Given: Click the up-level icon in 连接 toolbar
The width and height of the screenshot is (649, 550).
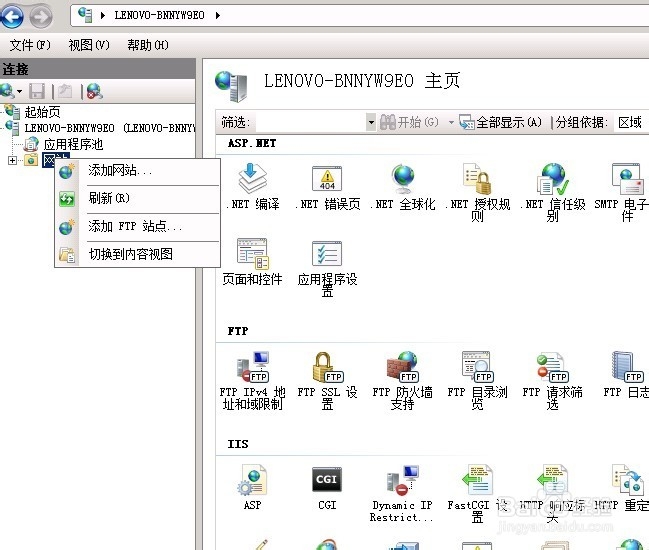Looking at the screenshot, I should (65, 91).
